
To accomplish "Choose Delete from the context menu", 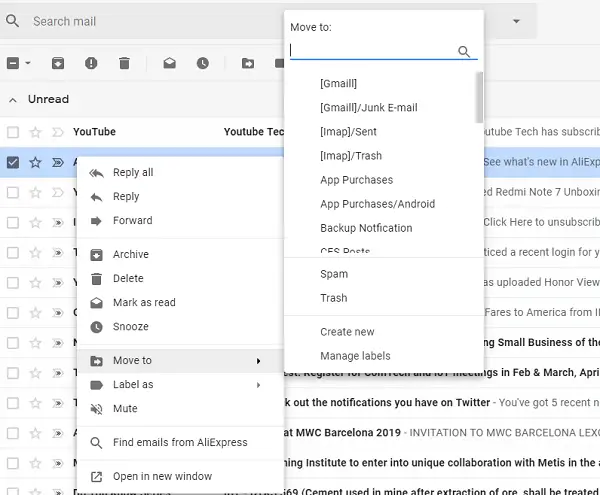I will click(x=180, y=278).
